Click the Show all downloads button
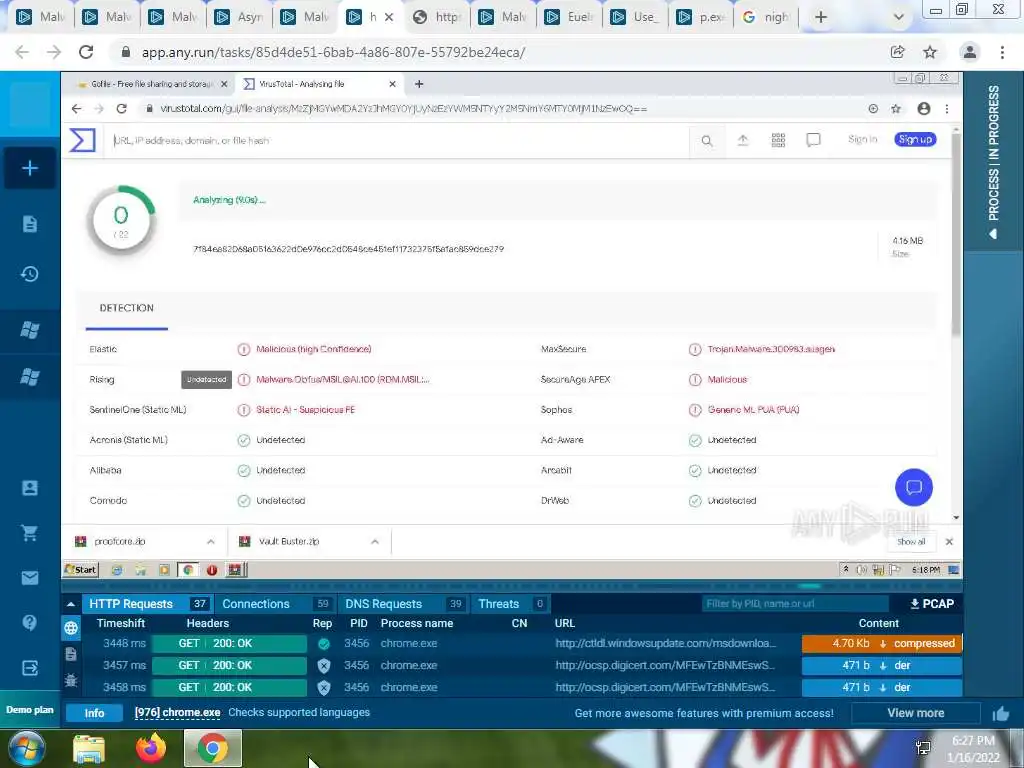Viewport: 1024px width, 768px height. click(x=910, y=541)
